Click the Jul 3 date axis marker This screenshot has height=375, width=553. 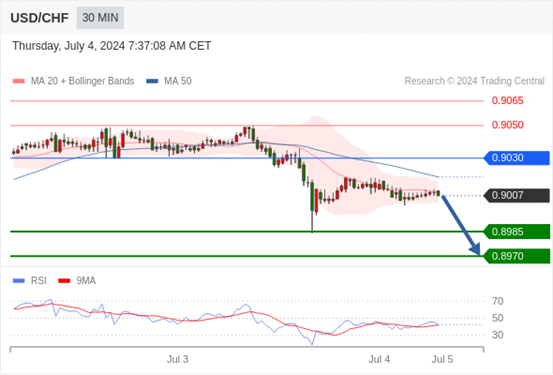point(177,359)
